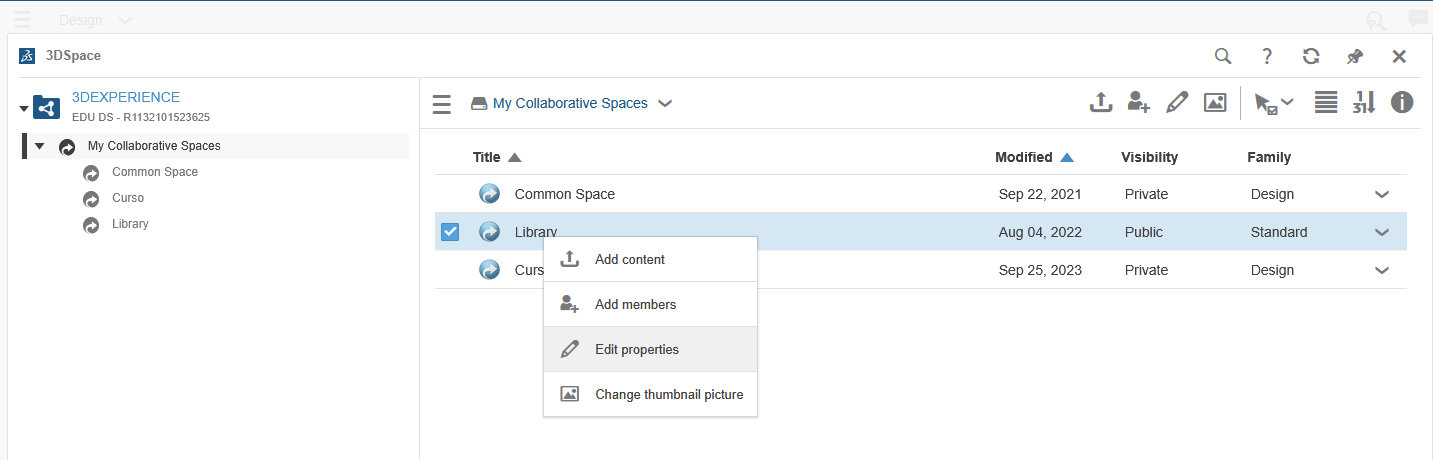Choose Add content in the context menu
The width and height of the screenshot is (1433, 460).
click(650, 259)
